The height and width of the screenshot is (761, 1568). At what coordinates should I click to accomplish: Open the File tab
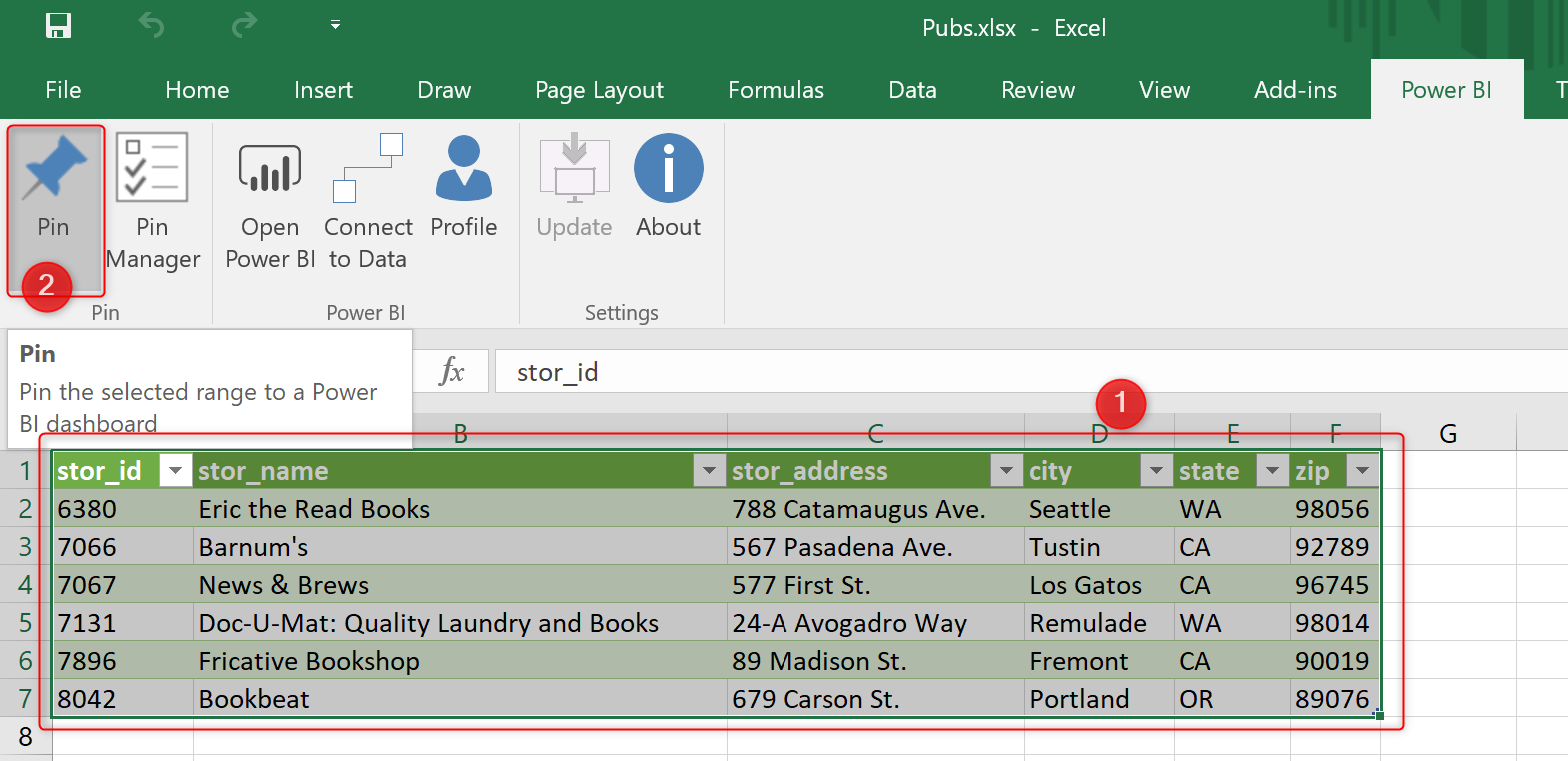(x=63, y=90)
